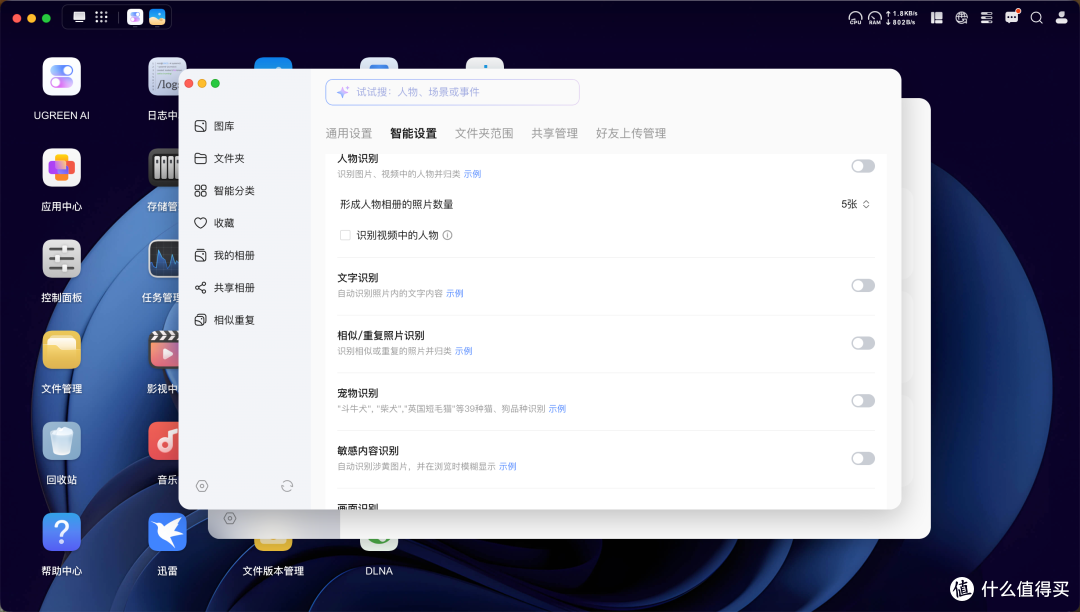Click info icon beside 识别视频中的人物

(x=448, y=235)
